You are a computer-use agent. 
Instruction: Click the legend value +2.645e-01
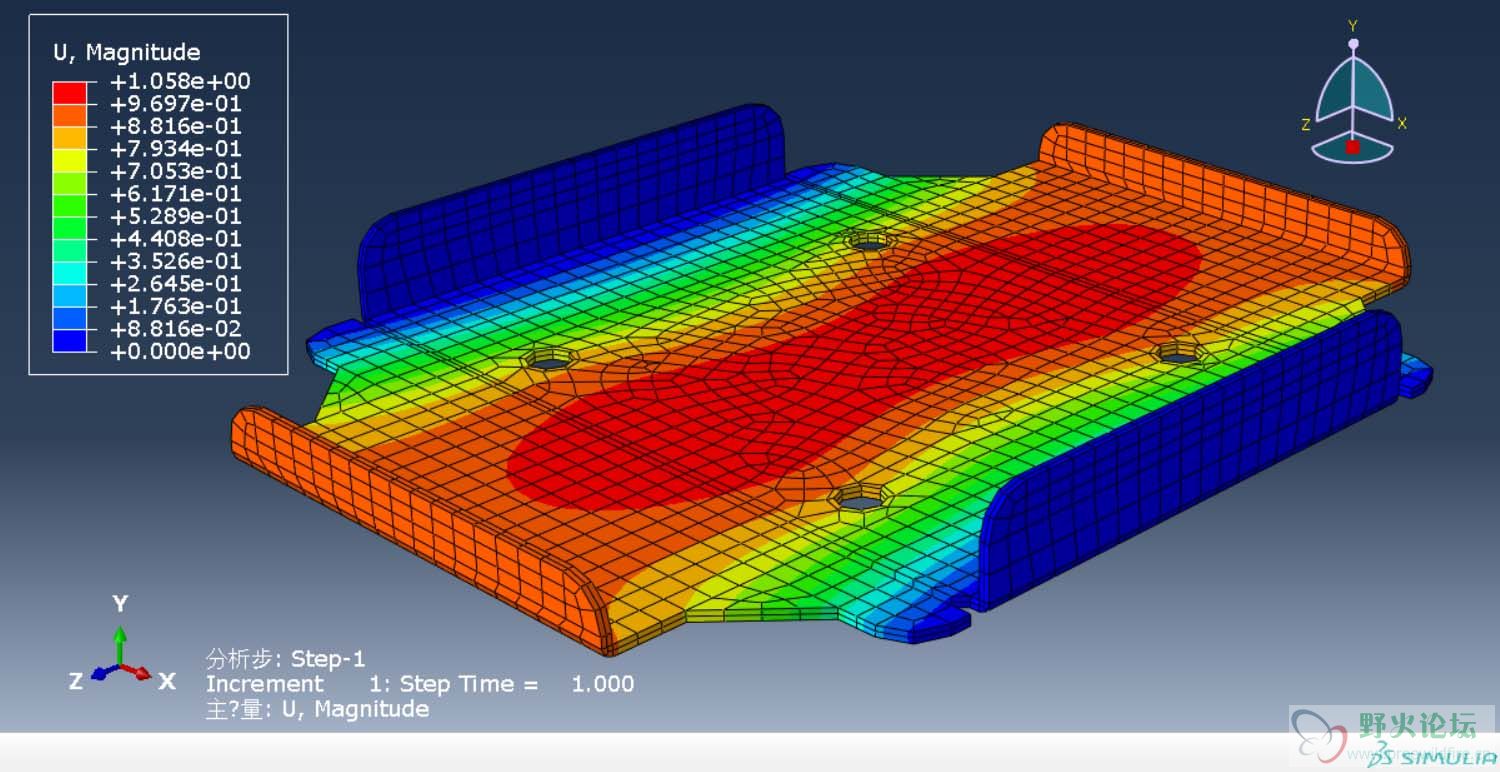pyautogui.click(x=175, y=284)
